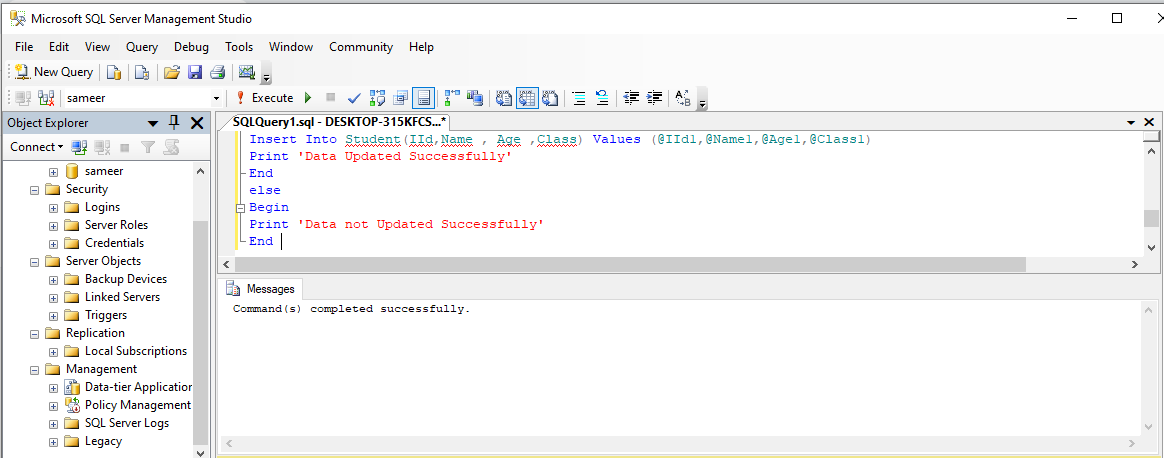Screen dimensions: 1164x458
Task: Toggle IntelliSense Enabled button
Action: [423, 98]
